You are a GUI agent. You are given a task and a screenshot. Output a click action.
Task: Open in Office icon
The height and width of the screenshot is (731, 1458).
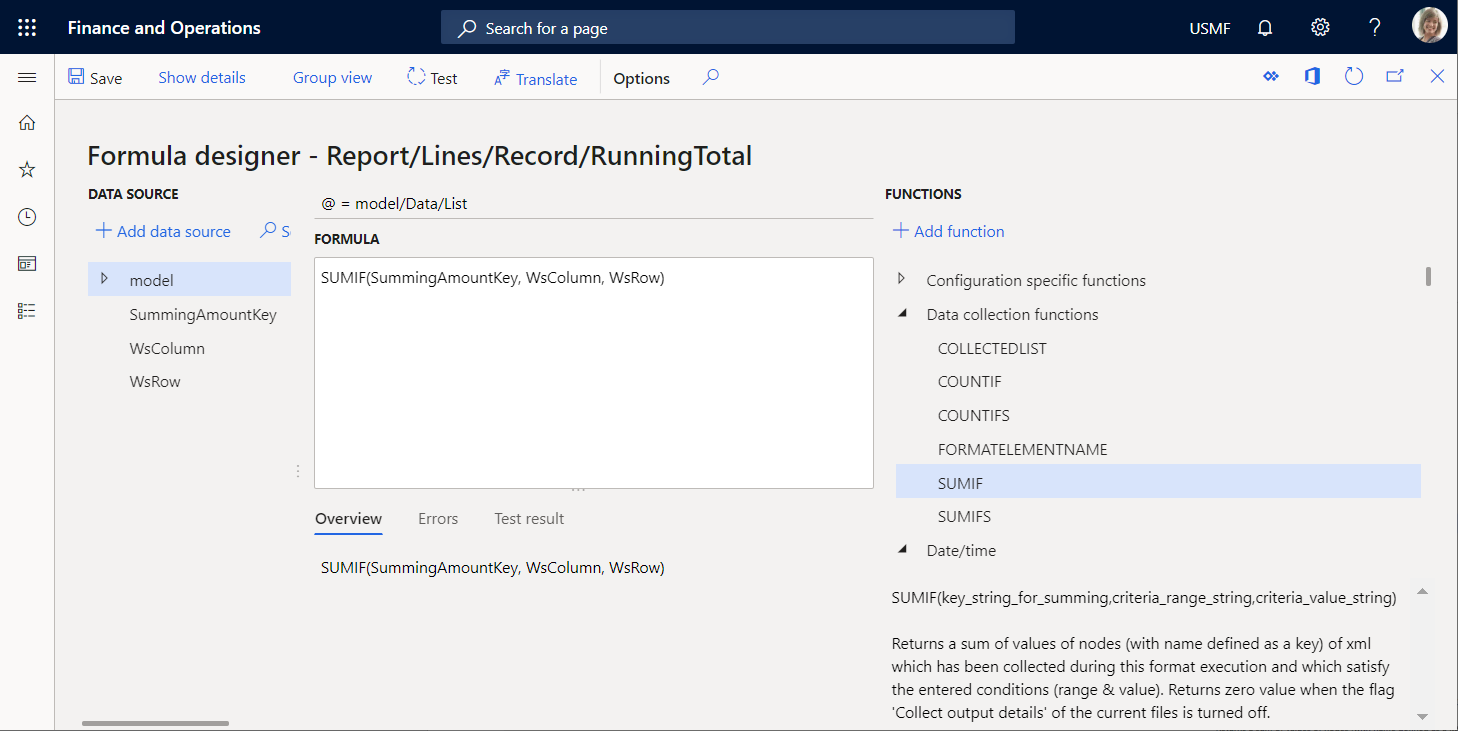coord(1312,77)
